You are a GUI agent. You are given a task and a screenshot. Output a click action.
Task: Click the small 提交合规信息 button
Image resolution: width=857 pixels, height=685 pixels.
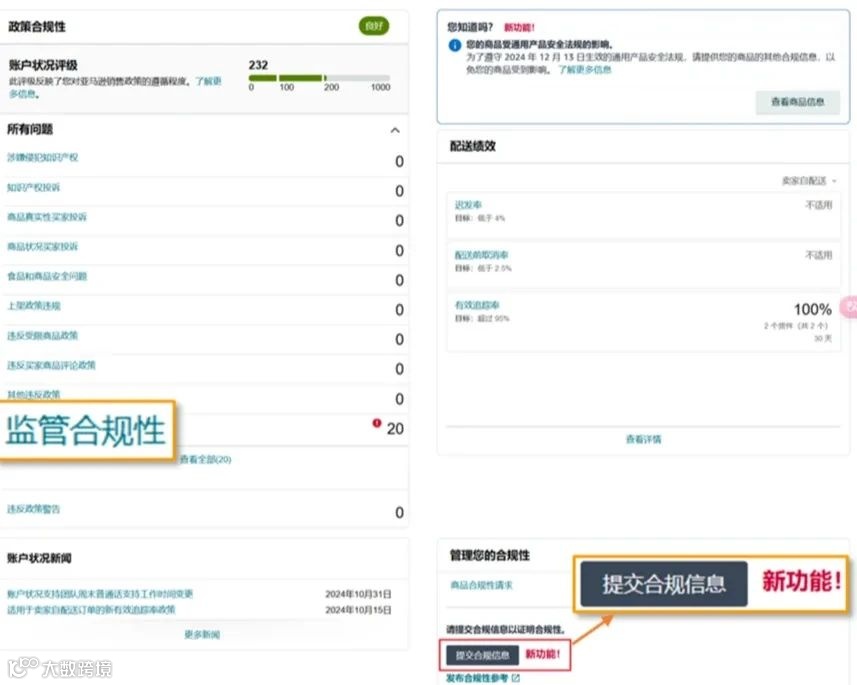tap(482, 655)
